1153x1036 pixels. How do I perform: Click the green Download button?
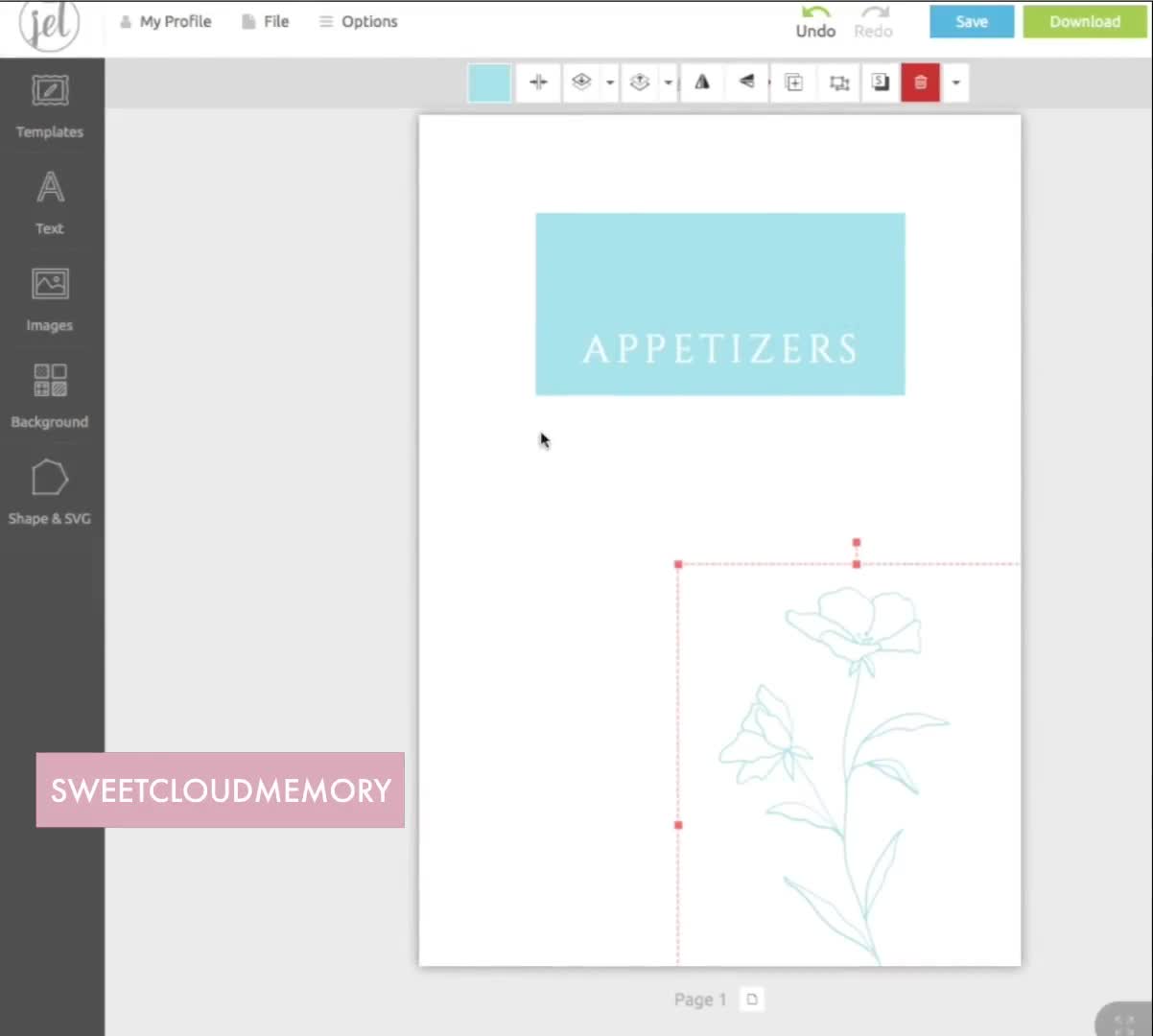1084,21
